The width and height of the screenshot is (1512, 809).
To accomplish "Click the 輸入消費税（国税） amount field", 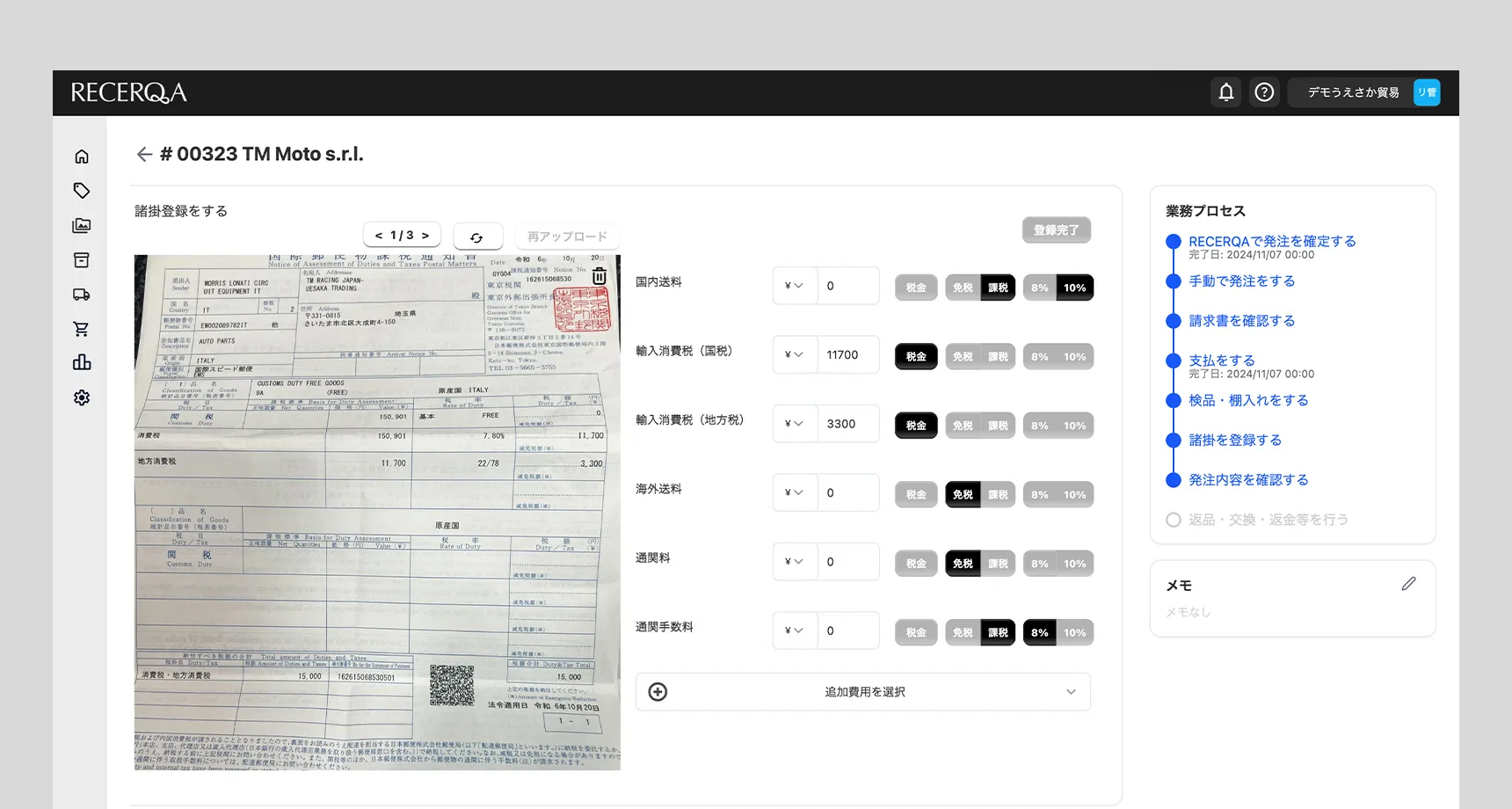I will [x=847, y=355].
